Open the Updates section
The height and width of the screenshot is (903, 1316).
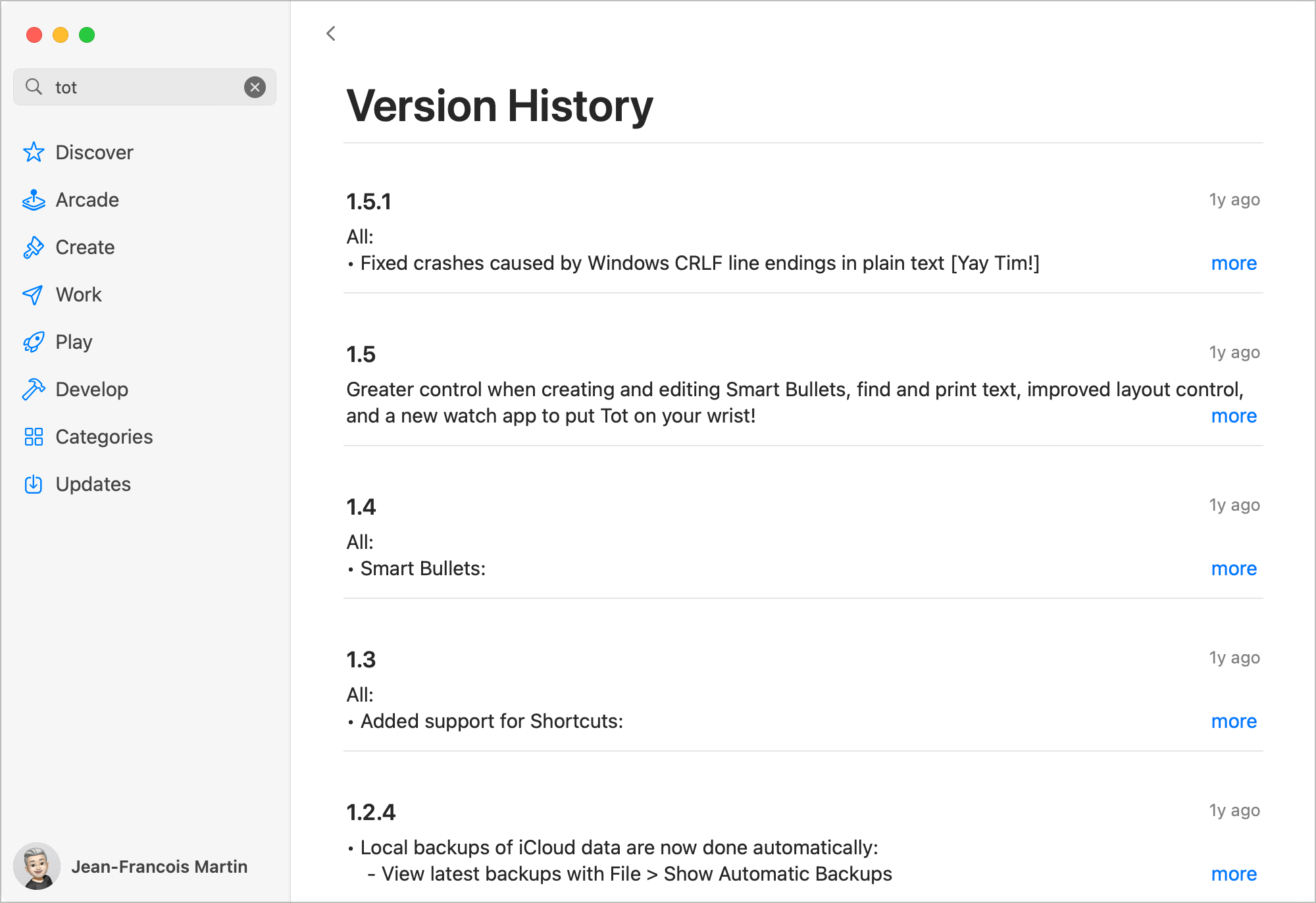click(x=93, y=484)
